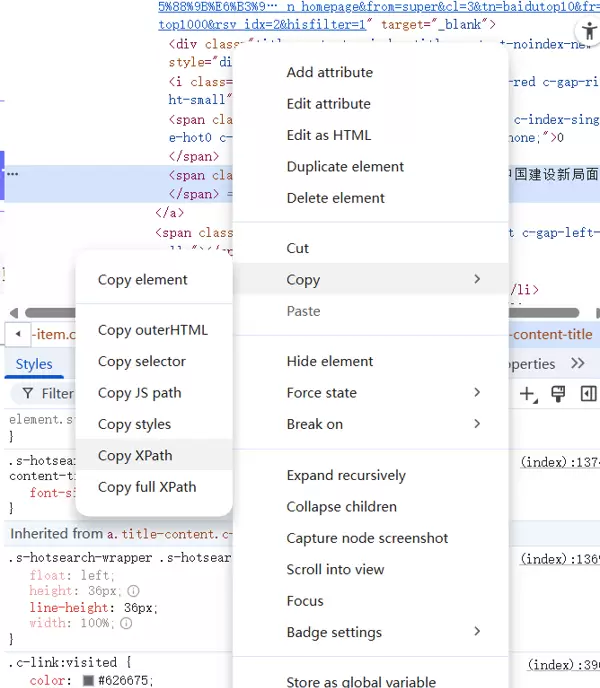Show more tabs with double chevron

pos(577,364)
